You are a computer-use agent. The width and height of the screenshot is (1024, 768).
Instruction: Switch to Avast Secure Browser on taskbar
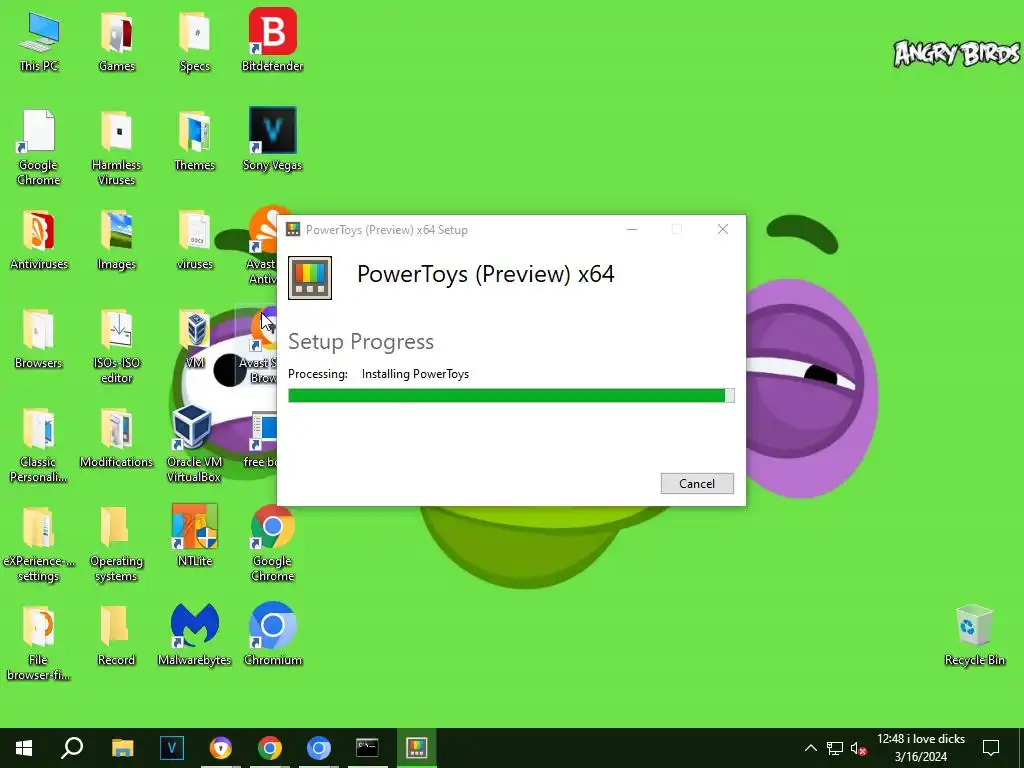point(221,748)
